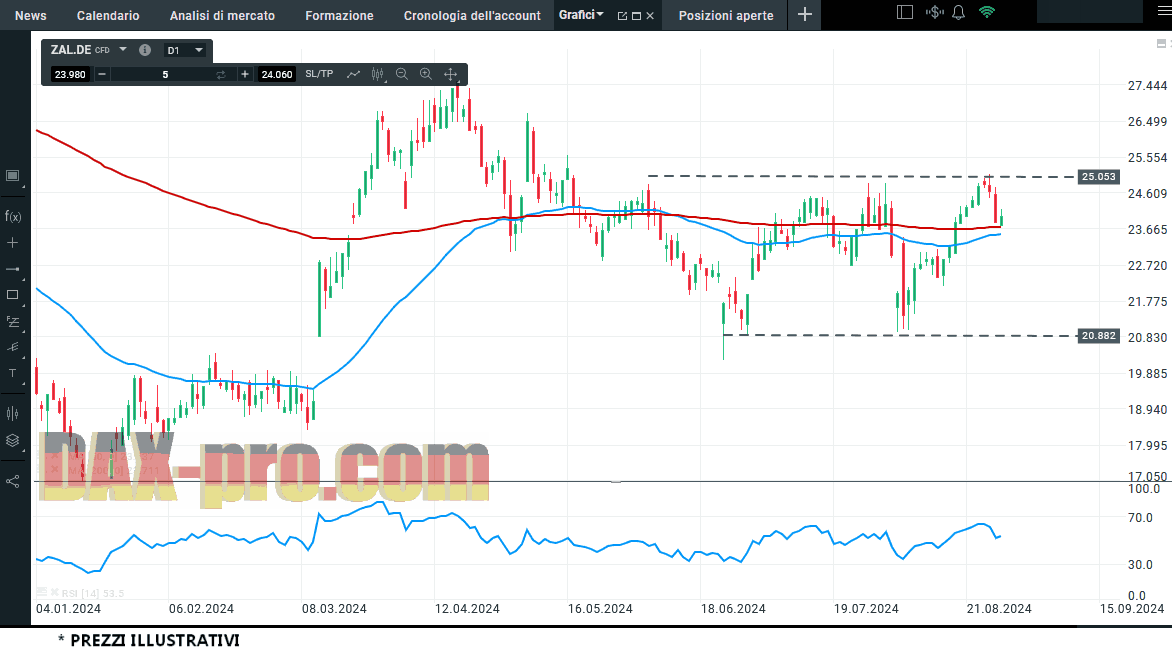
Task: Show ZAL.DE instrument information
Action: tap(145, 50)
